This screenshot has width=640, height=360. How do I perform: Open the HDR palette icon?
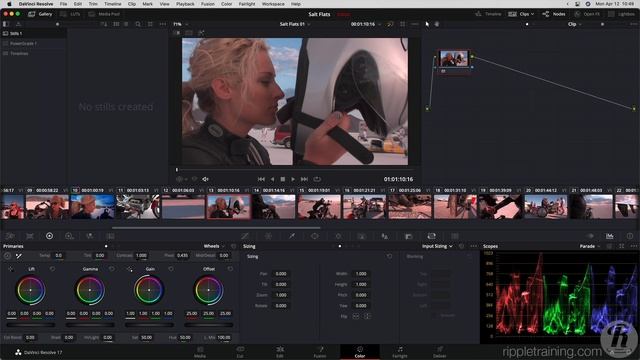click(69, 236)
